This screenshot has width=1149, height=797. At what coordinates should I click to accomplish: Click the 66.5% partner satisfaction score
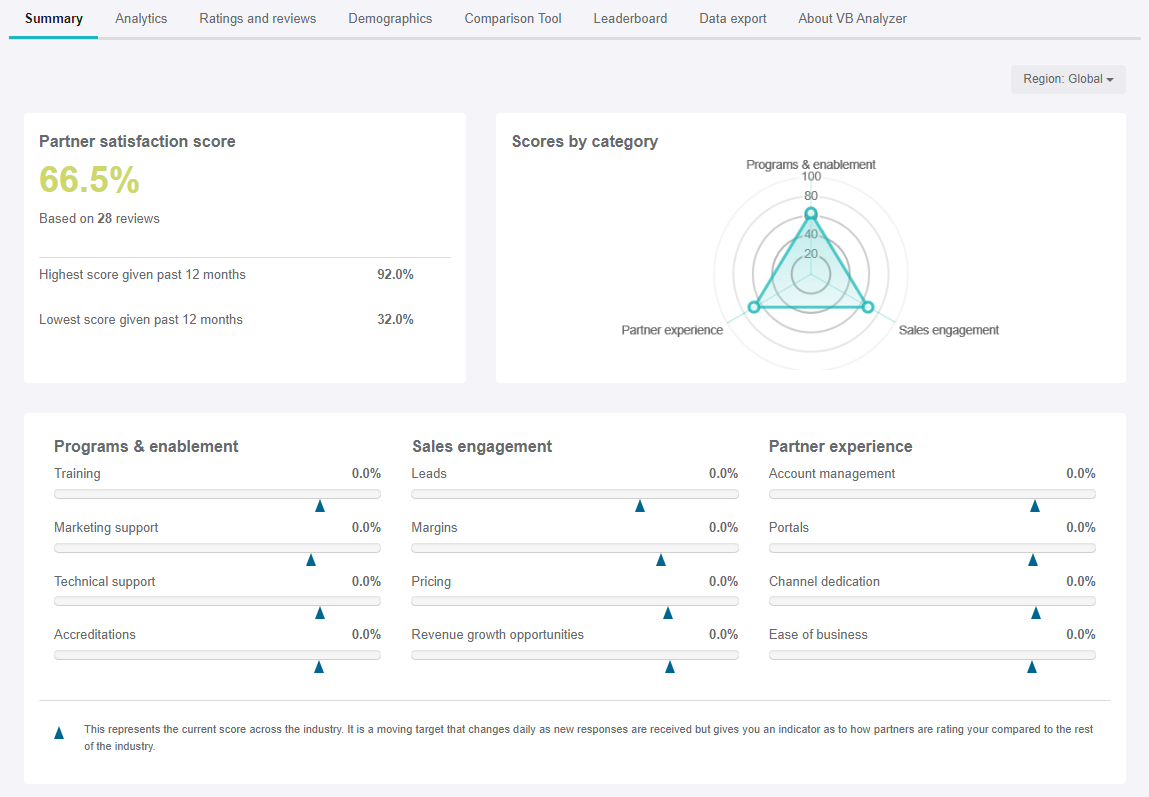pyautogui.click(x=89, y=180)
